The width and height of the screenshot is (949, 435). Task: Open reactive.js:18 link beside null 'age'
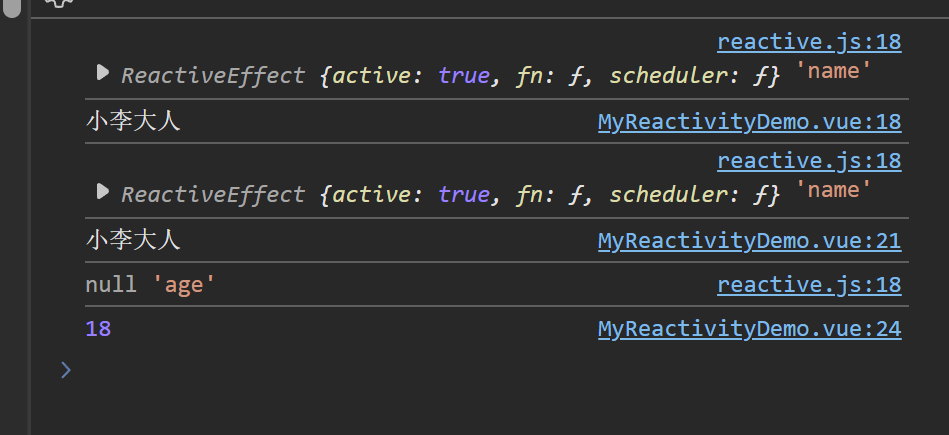pos(808,285)
